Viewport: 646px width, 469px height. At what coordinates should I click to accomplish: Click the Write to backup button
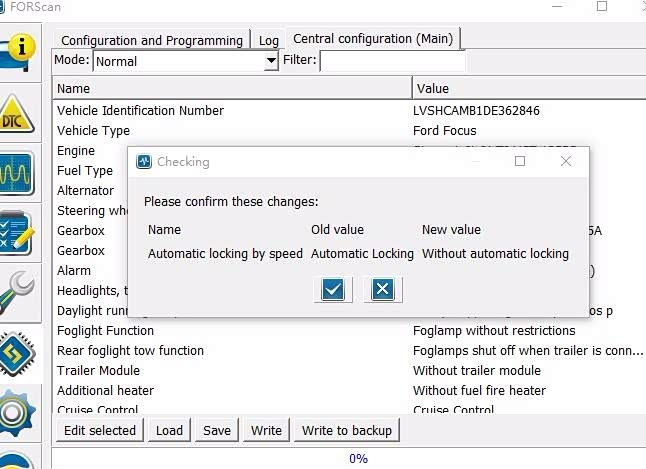(347, 430)
